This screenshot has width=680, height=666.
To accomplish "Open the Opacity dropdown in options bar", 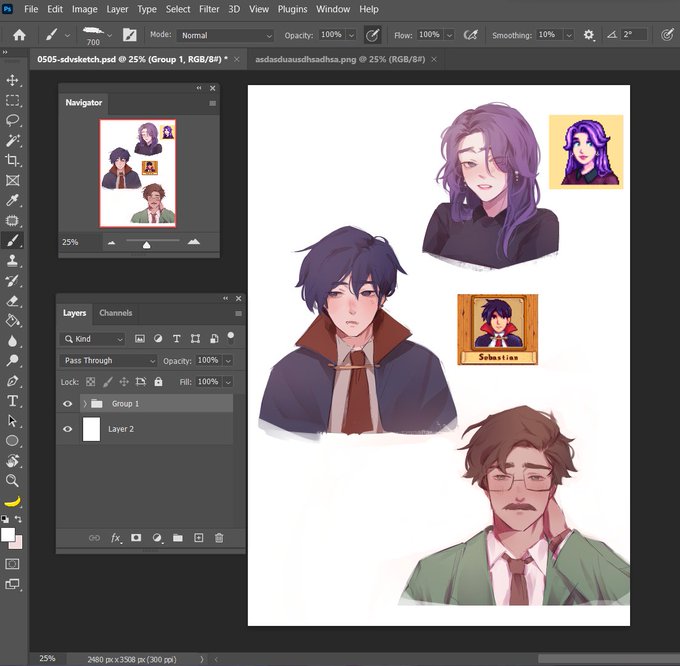I will [x=351, y=35].
